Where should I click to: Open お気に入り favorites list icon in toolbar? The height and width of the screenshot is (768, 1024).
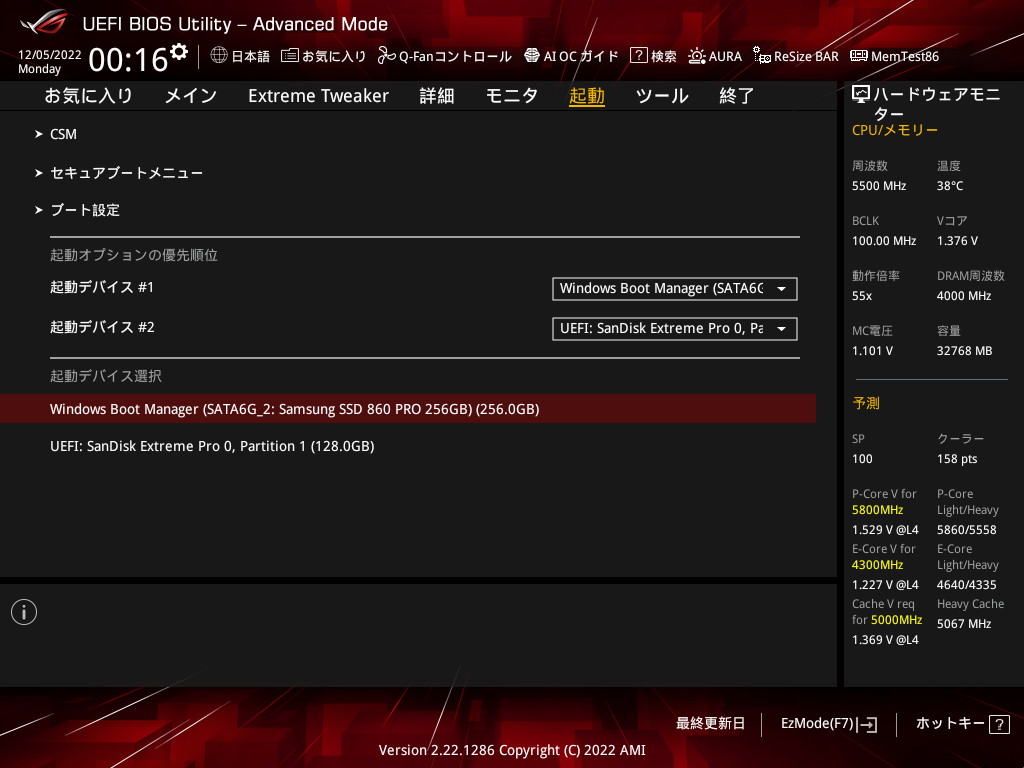pyautogui.click(x=289, y=56)
